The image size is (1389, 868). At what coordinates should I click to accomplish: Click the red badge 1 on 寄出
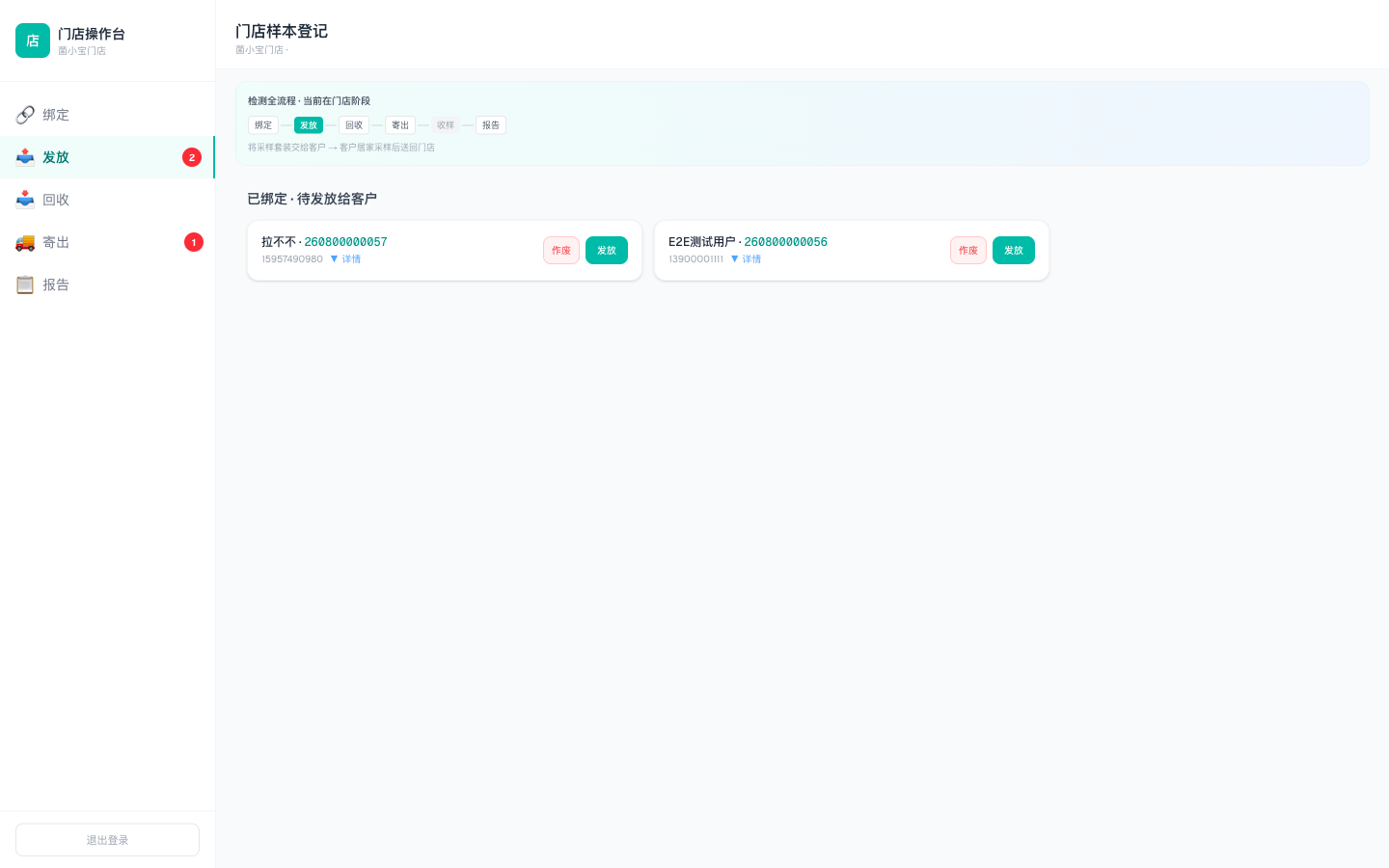pyautogui.click(x=194, y=242)
